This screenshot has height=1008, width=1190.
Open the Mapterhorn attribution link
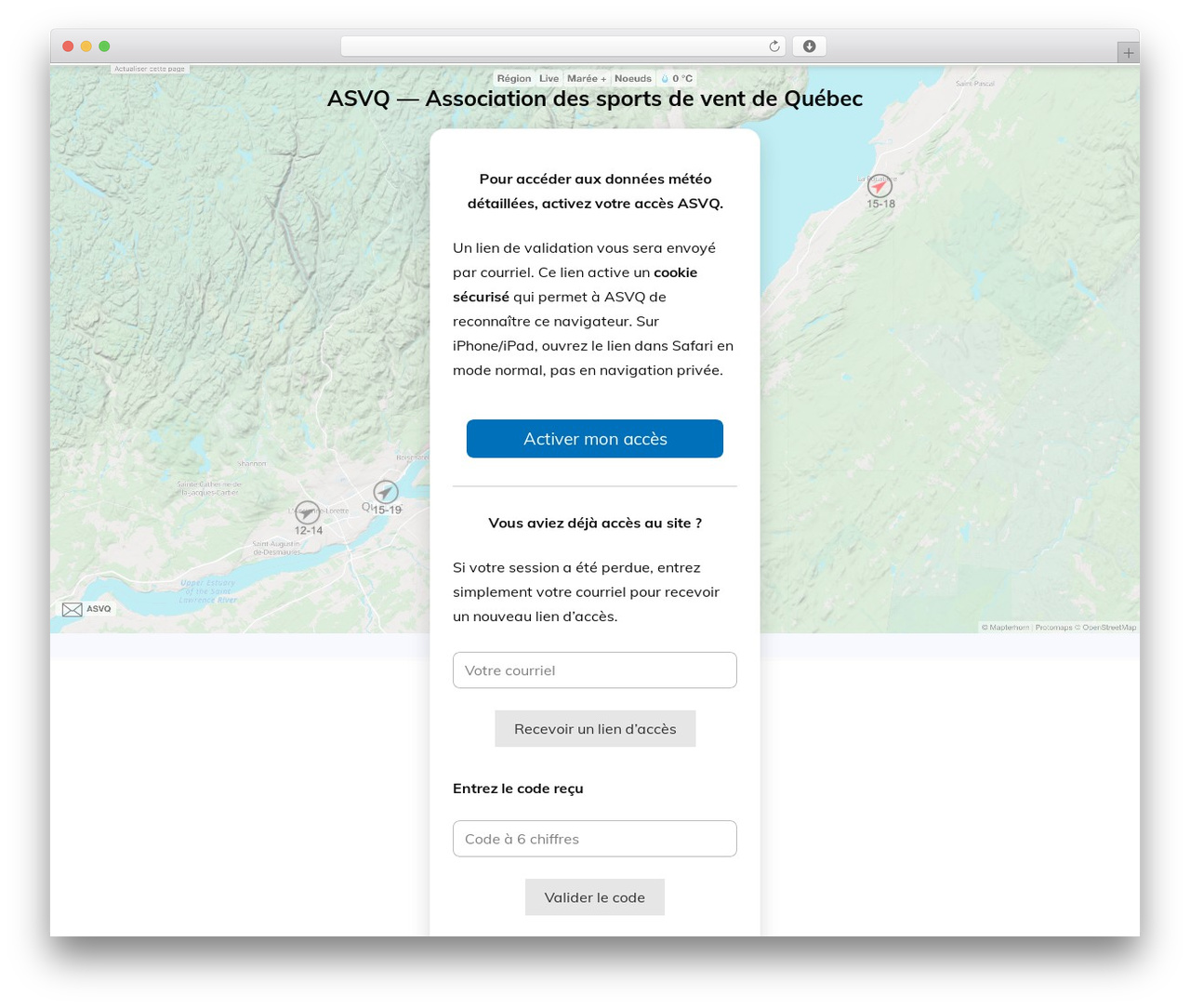(1009, 628)
